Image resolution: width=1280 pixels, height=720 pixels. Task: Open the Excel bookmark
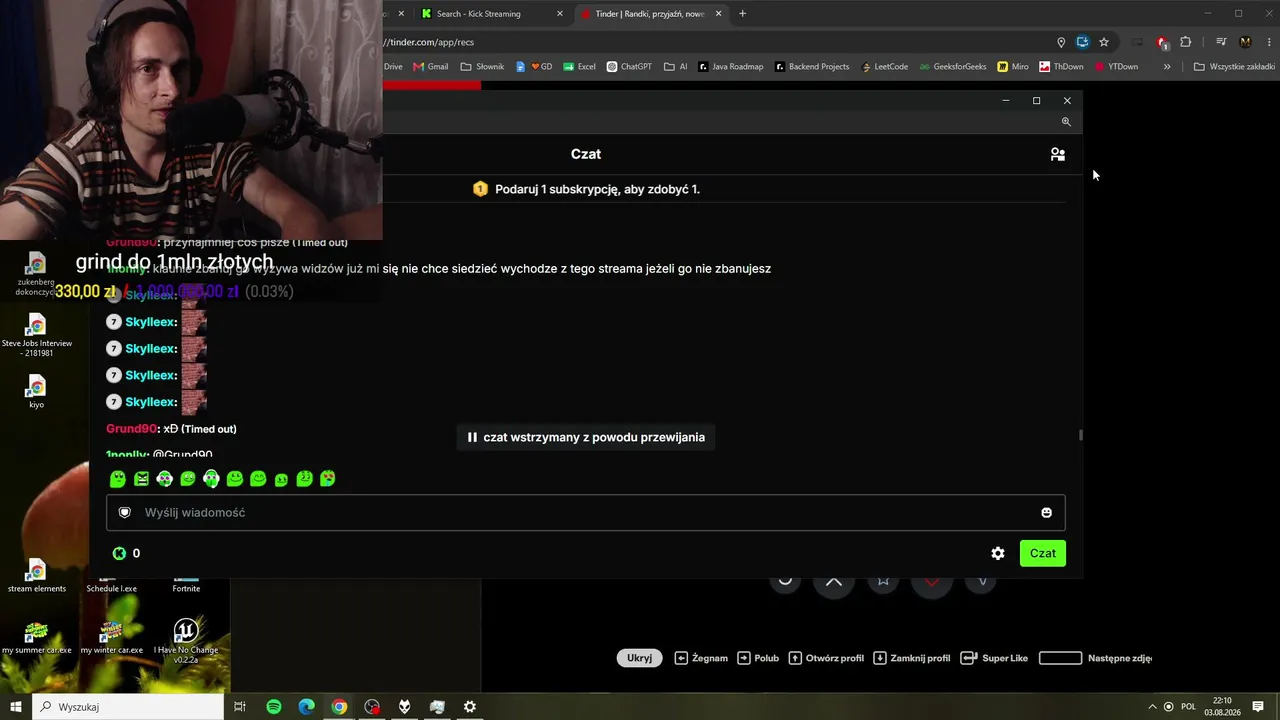(x=579, y=67)
